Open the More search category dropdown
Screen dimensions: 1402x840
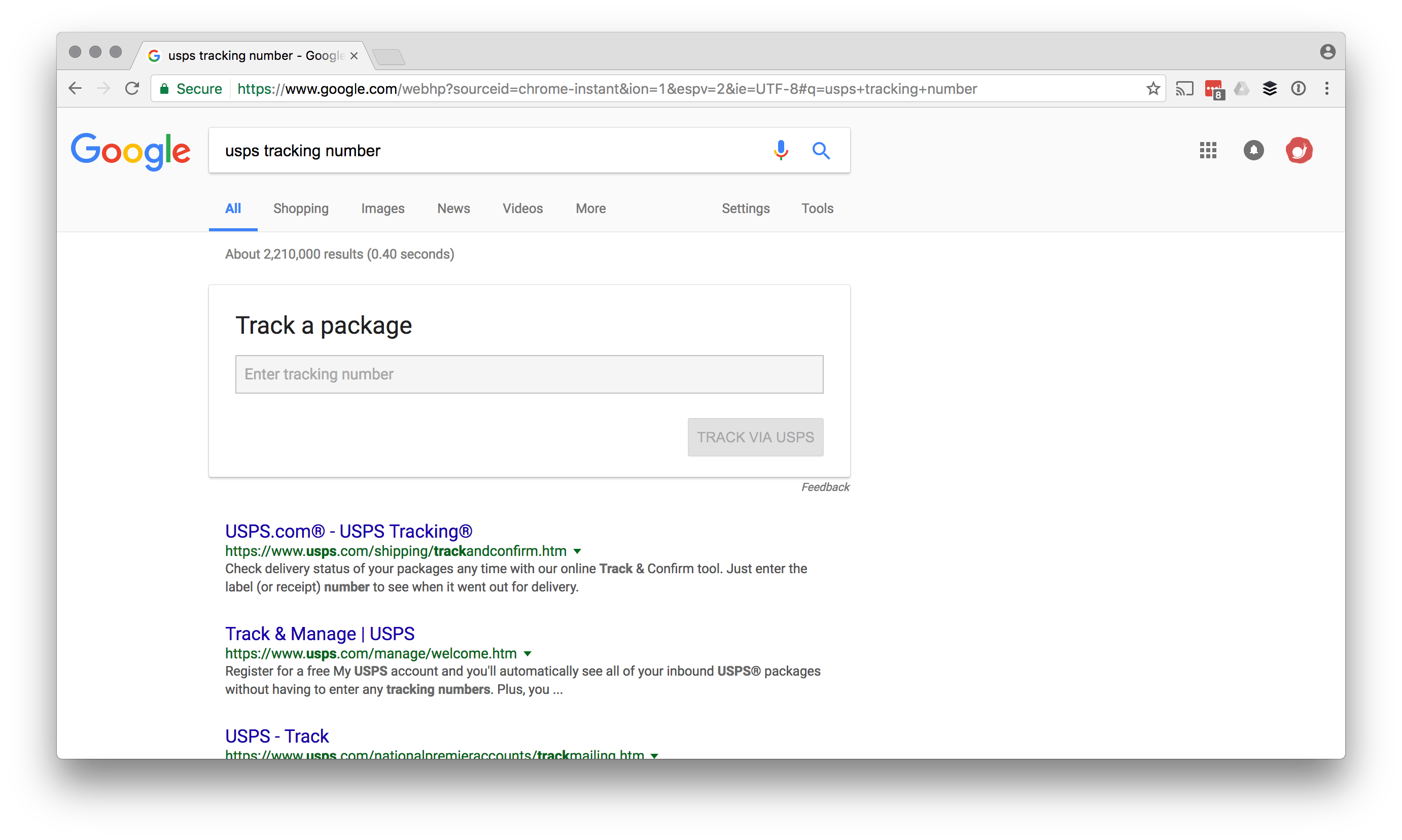[x=590, y=208]
